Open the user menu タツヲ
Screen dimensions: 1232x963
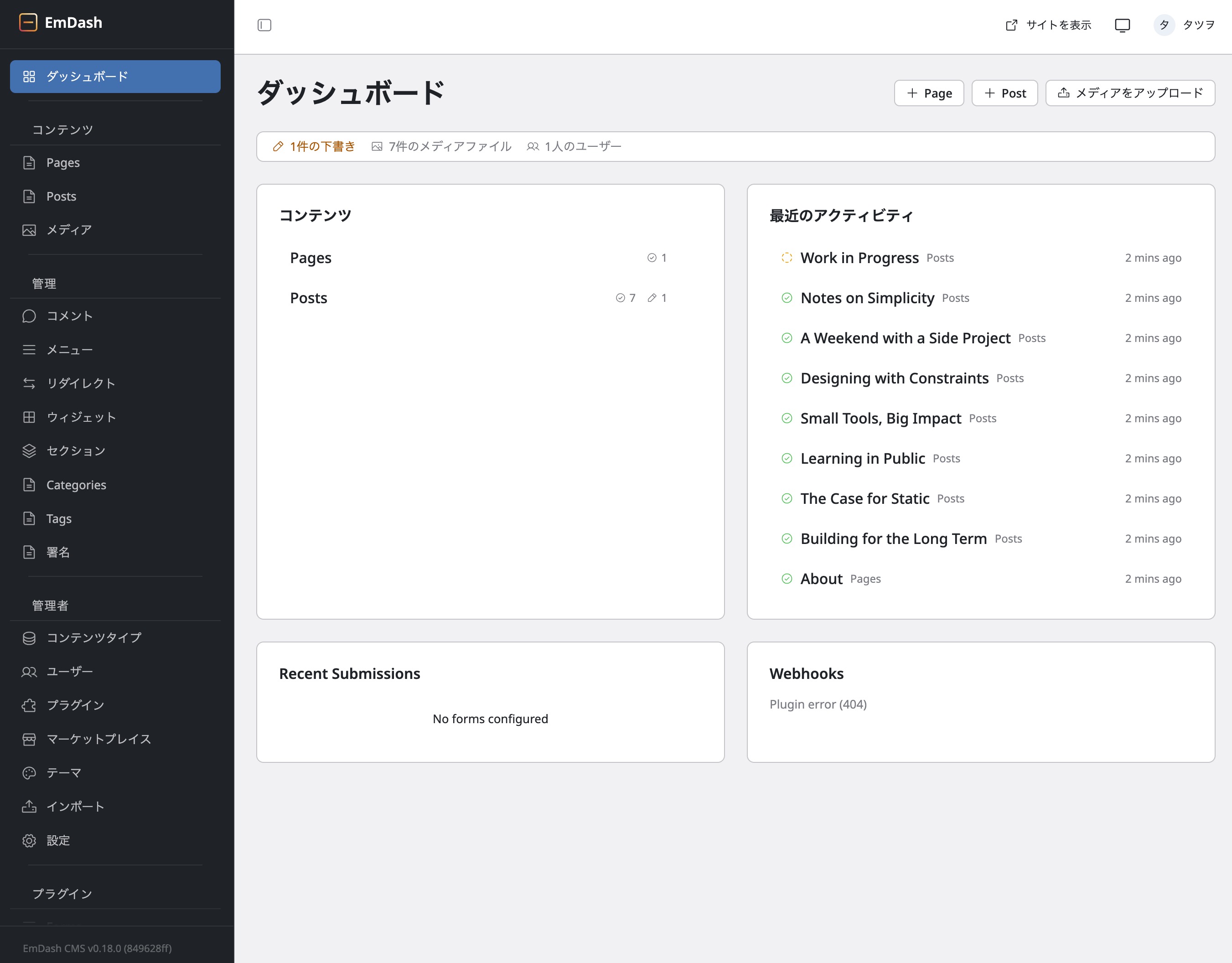coord(1184,25)
